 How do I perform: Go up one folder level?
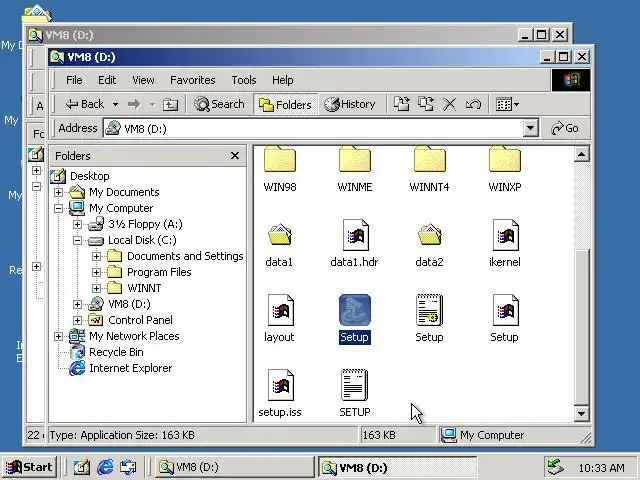point(170,104)
